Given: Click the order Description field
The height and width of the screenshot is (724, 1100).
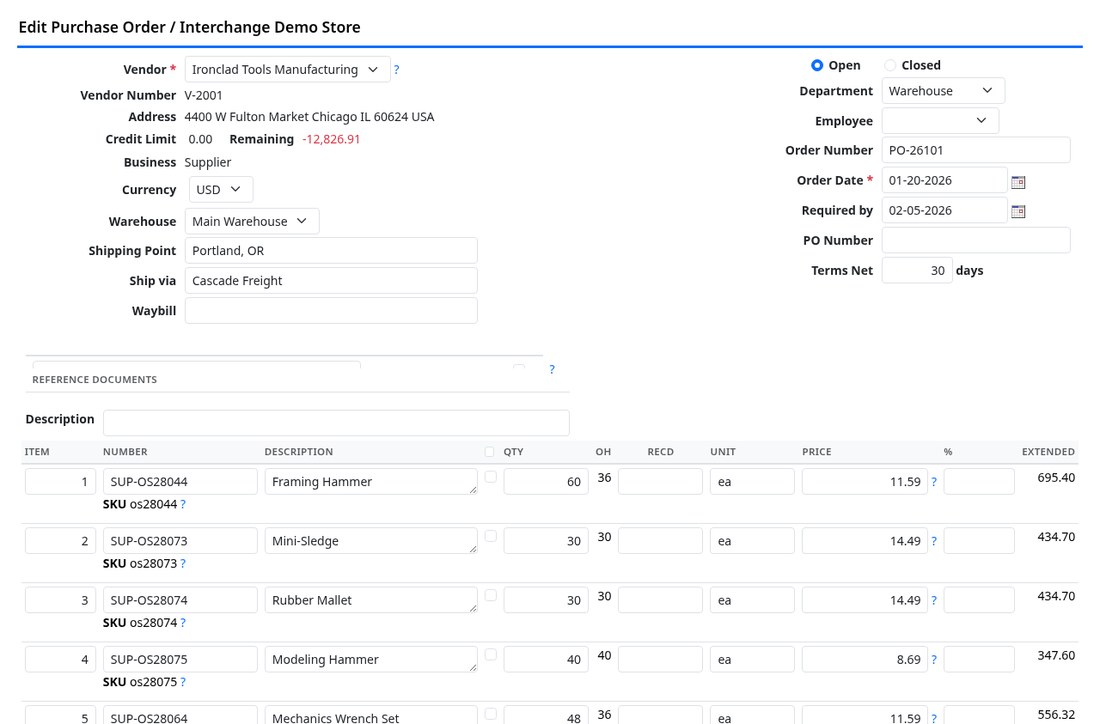Looking at the screenshot, I should click(336, 422).
